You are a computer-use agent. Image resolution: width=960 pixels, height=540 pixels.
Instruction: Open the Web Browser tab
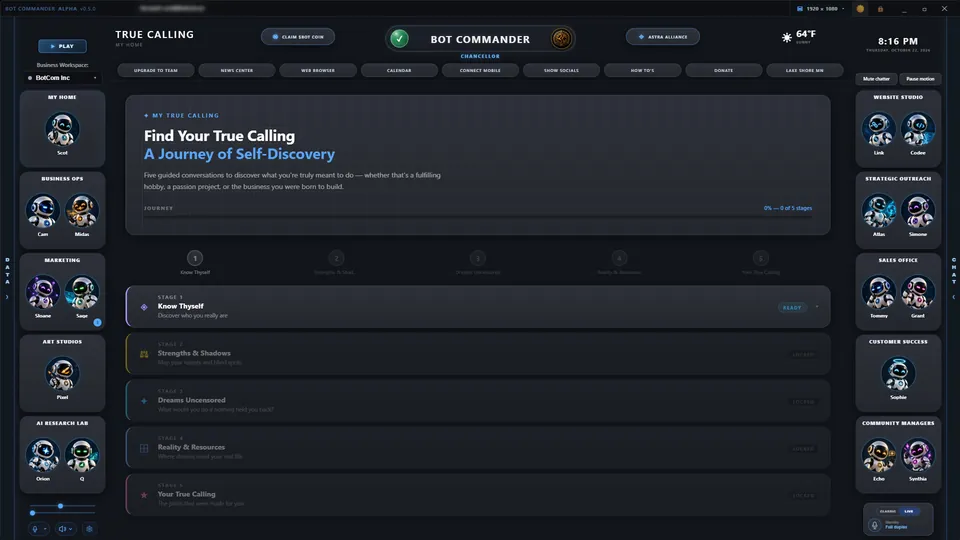pos(318,70)
